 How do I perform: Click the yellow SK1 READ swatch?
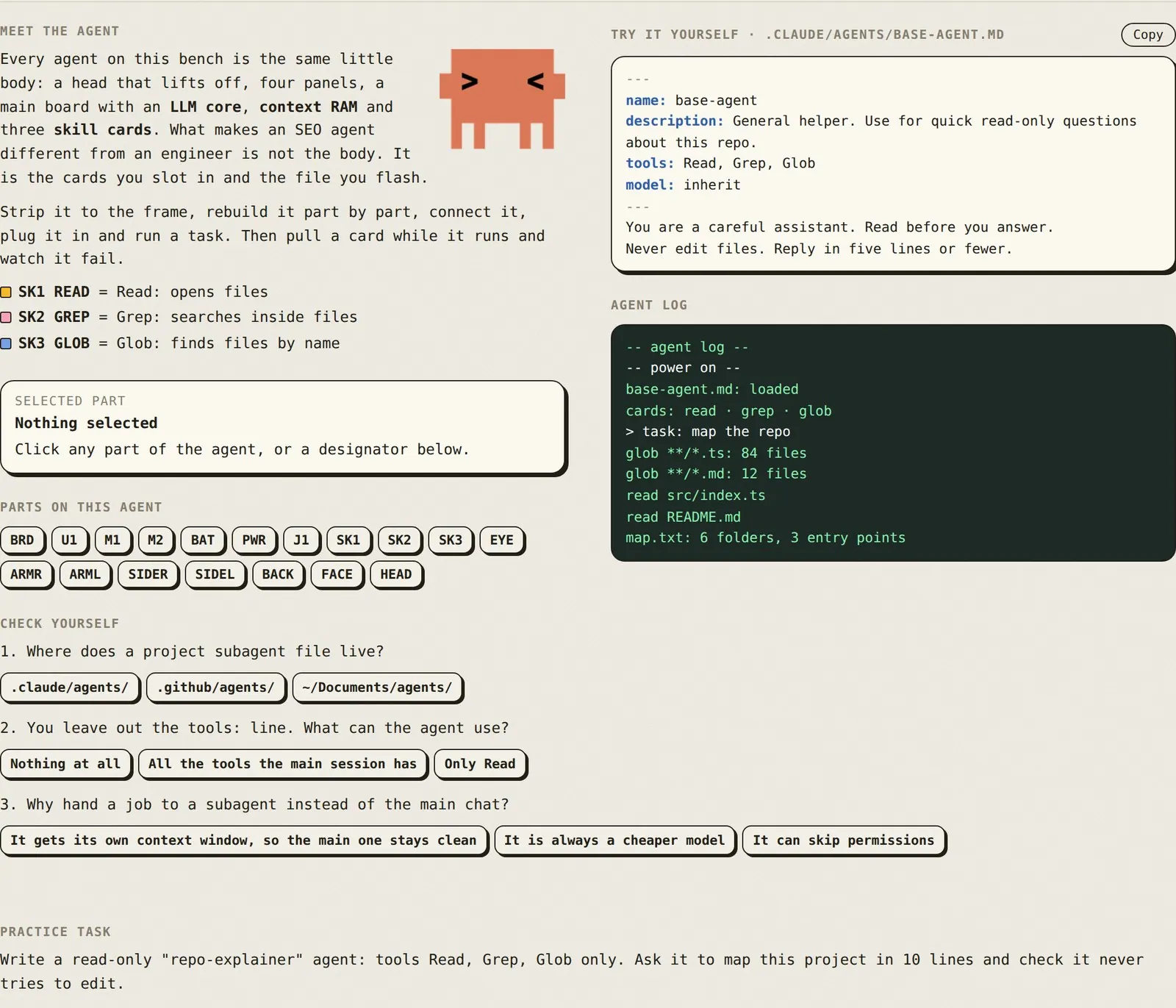(6, 292)
